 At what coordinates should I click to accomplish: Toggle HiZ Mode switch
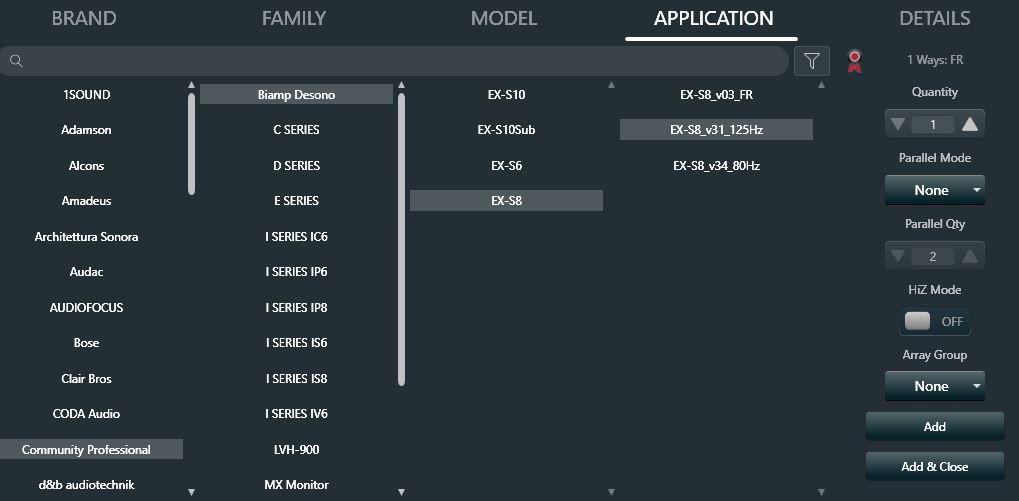click(935, 321)
